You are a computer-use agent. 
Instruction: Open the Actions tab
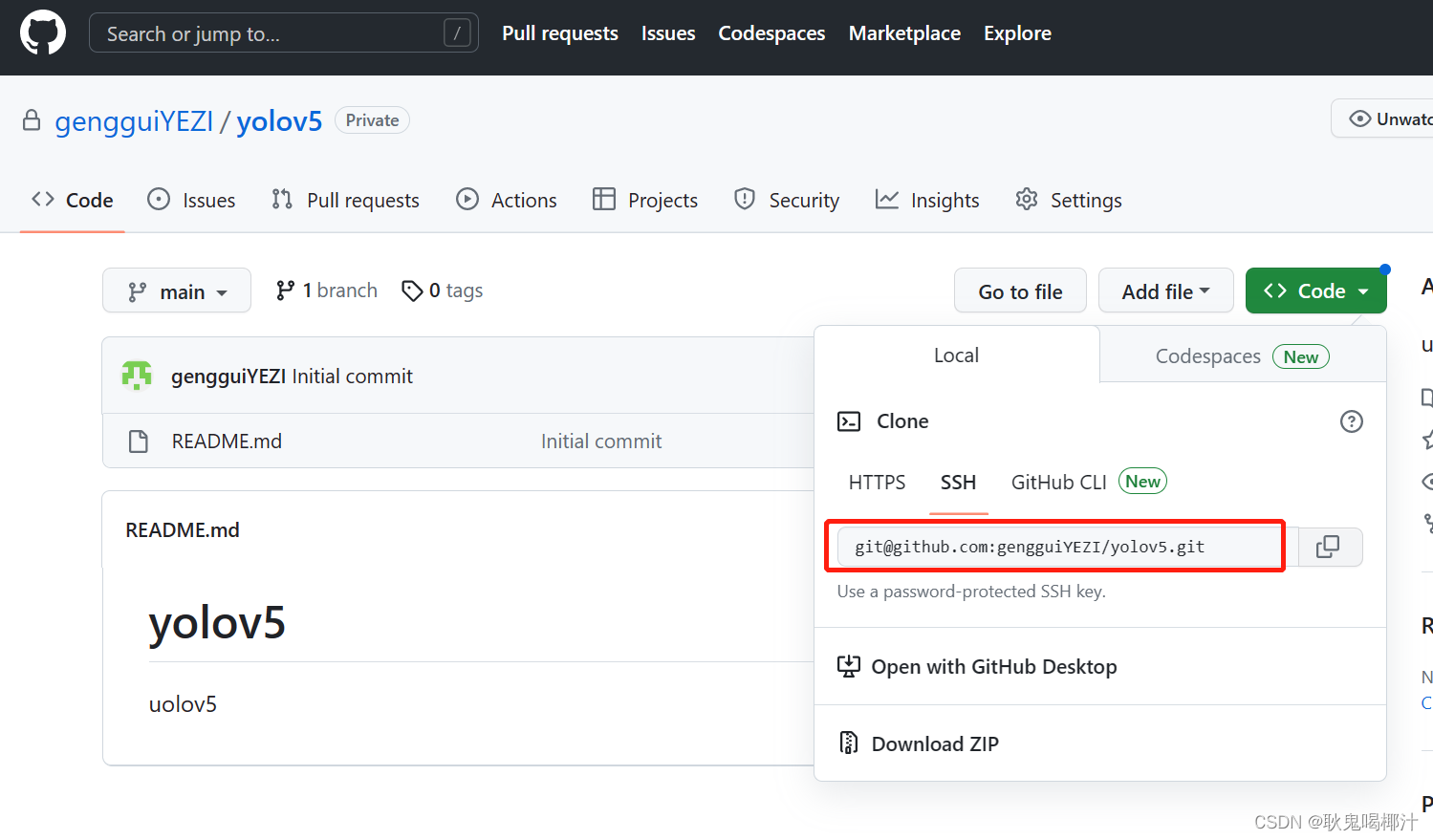(507, 200)
